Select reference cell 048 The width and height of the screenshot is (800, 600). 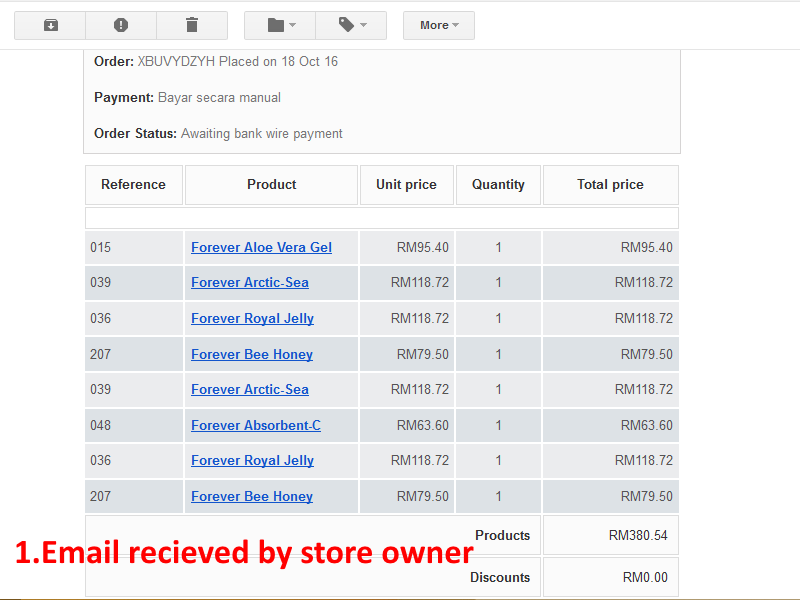pyautogui.click(x=134, y=425)
